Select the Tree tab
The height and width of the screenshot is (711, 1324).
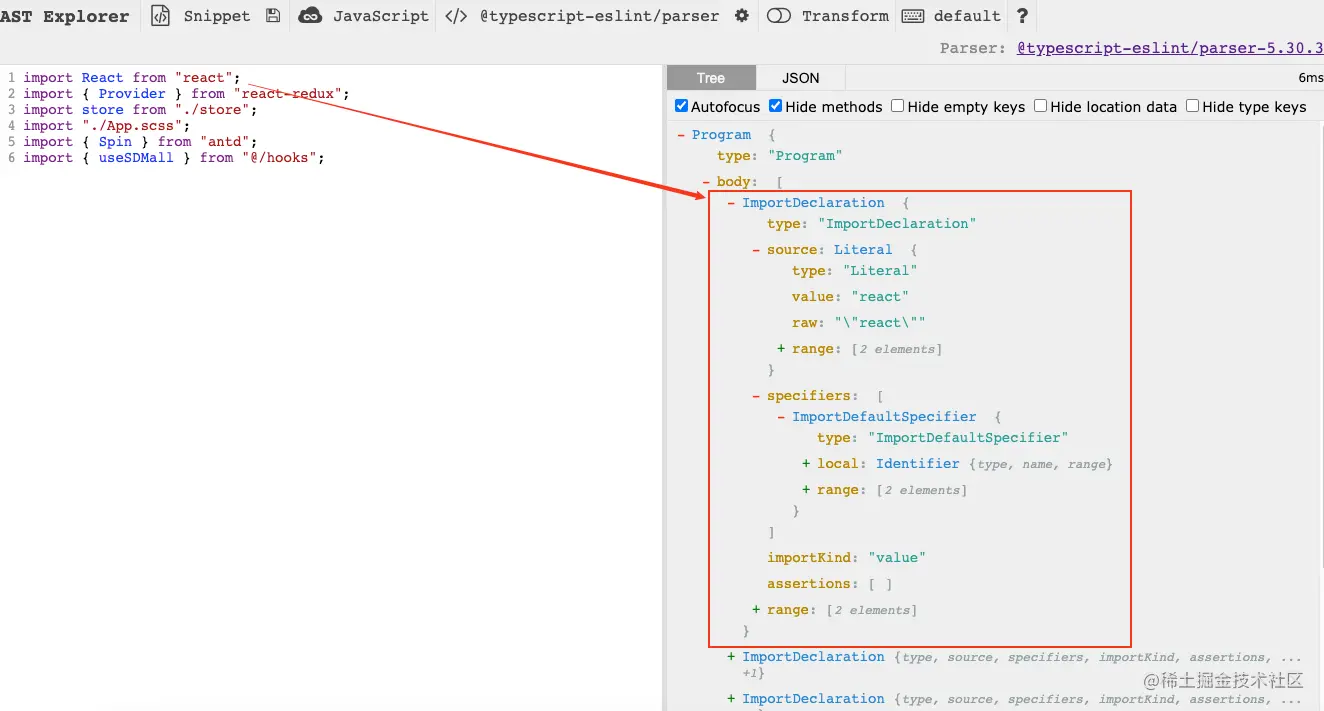(x=711, y=78)
